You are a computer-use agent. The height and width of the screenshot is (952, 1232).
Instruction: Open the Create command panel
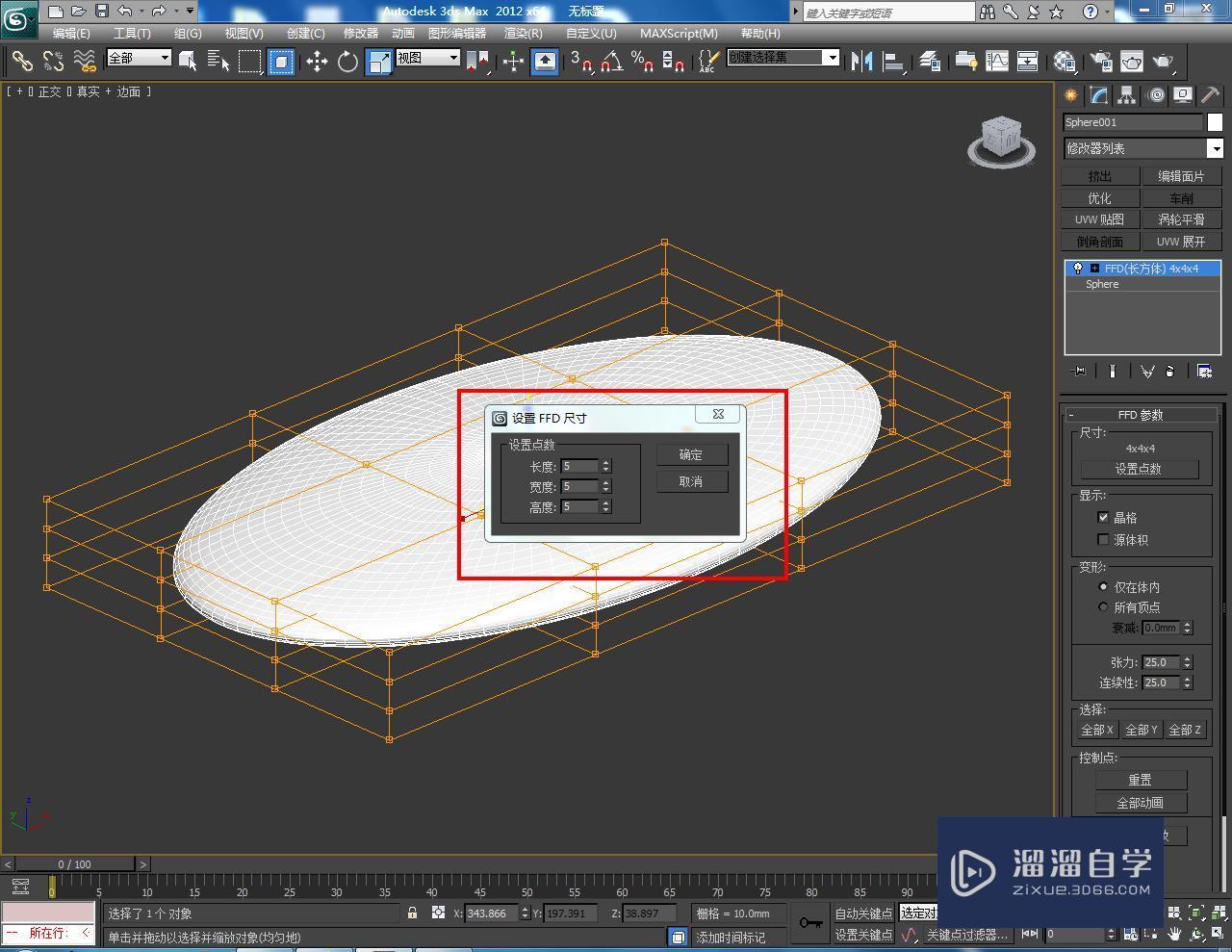click(x=1069, y=95)
